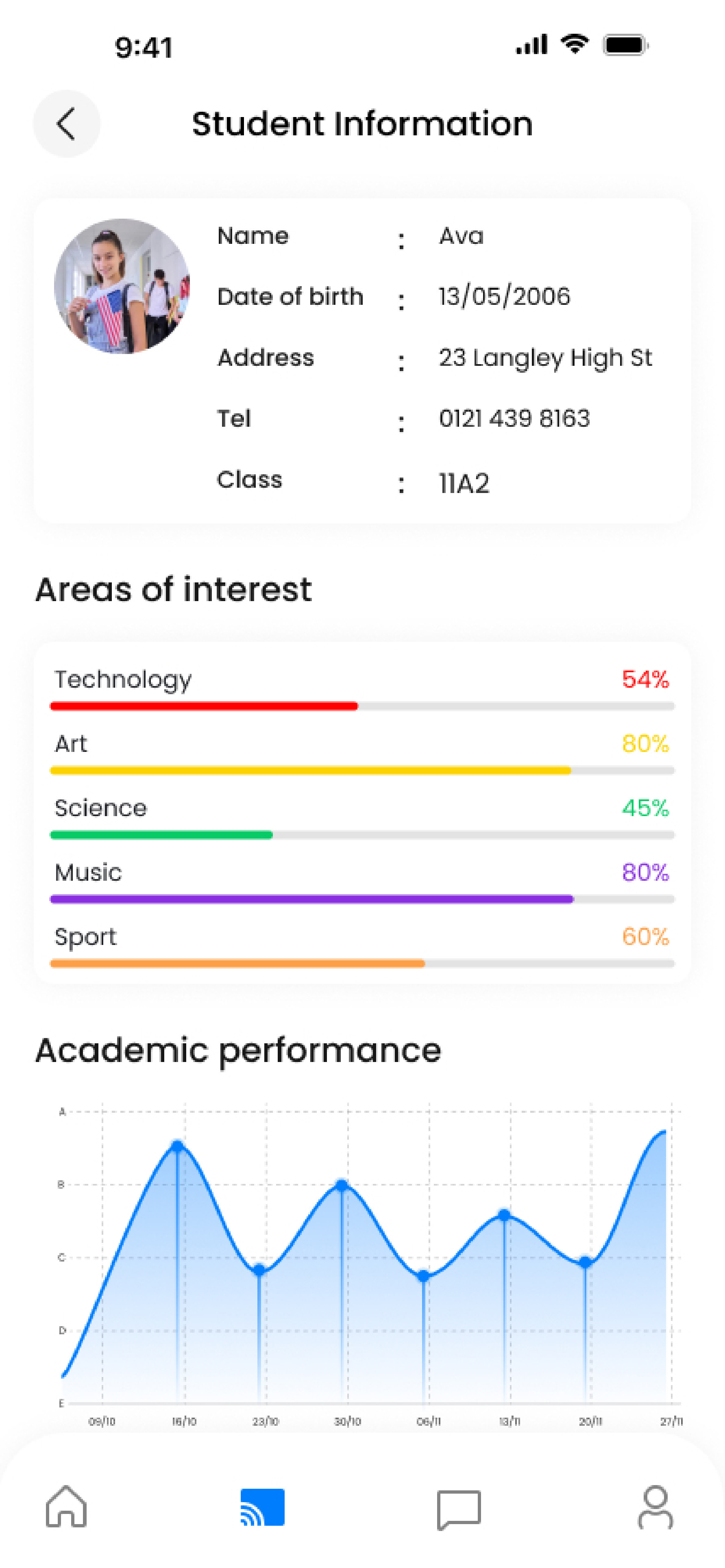The width and height of the screenshot is (725, 1568).
Task: Select the 30/10 chart data point
Action: click(342, 1185)
